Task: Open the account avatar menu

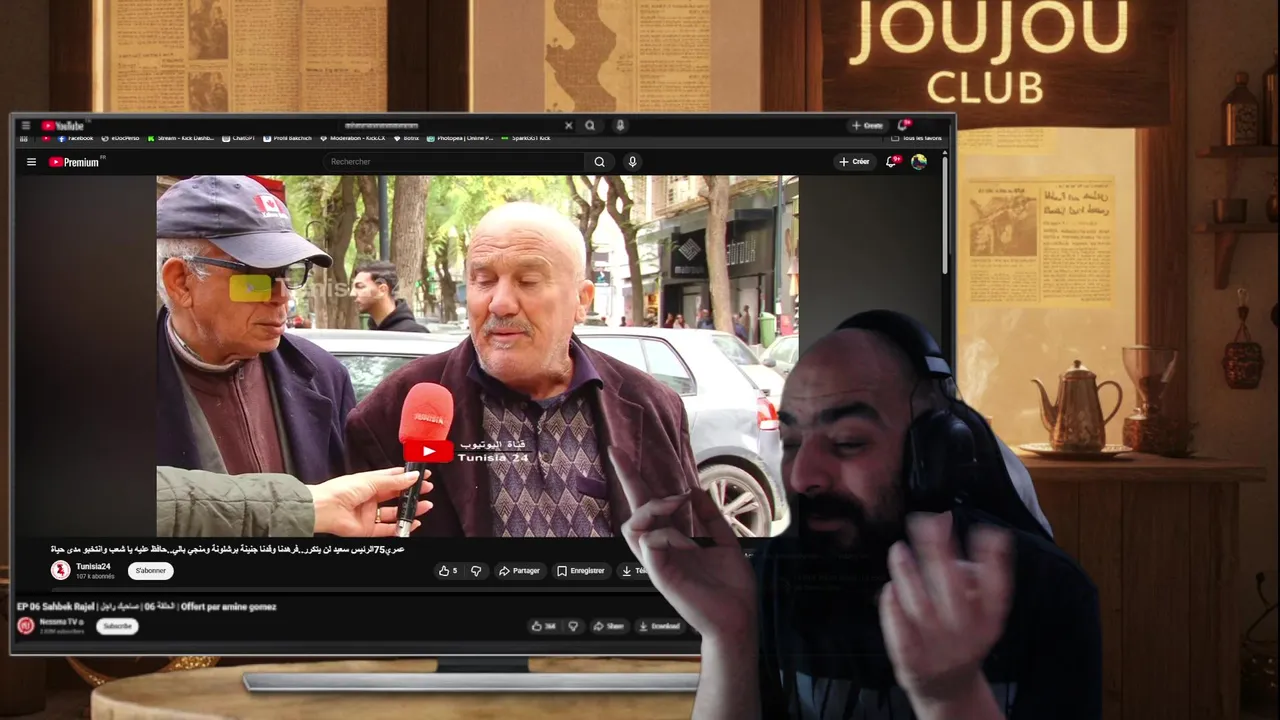Action: (919, 162)
